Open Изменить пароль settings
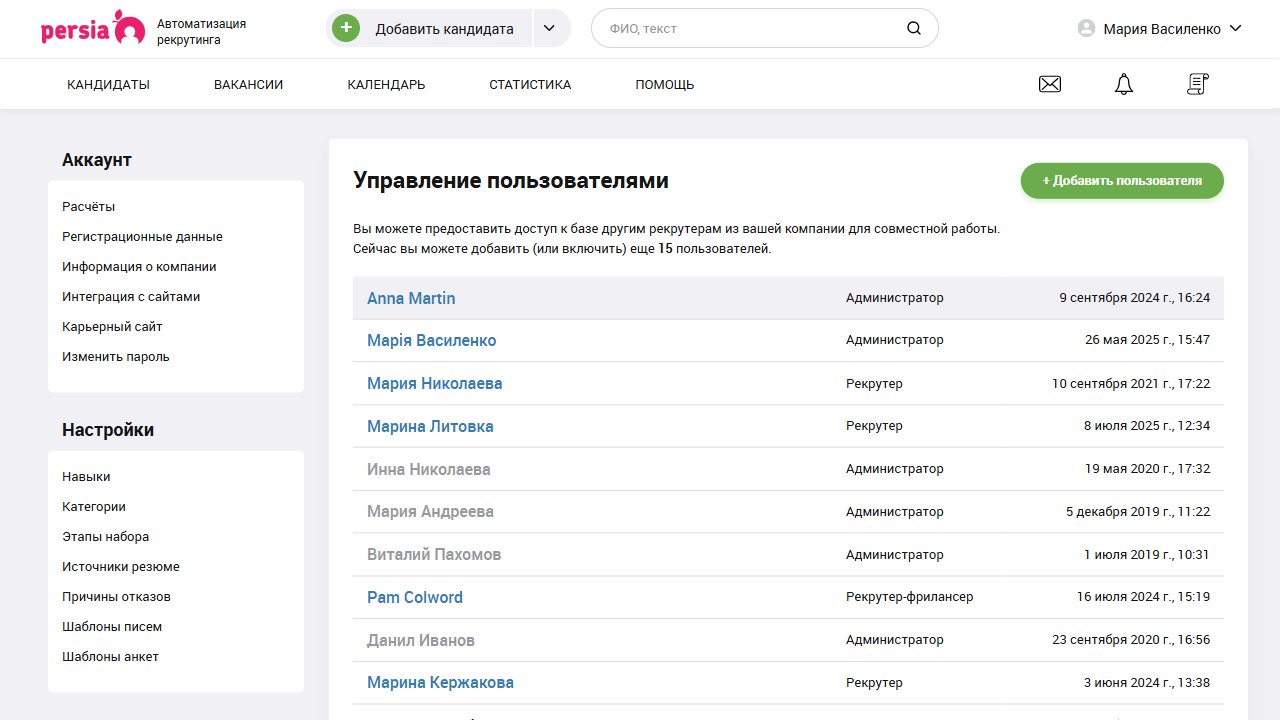The width and height of the screenshot is (1280, 720). 116,356
